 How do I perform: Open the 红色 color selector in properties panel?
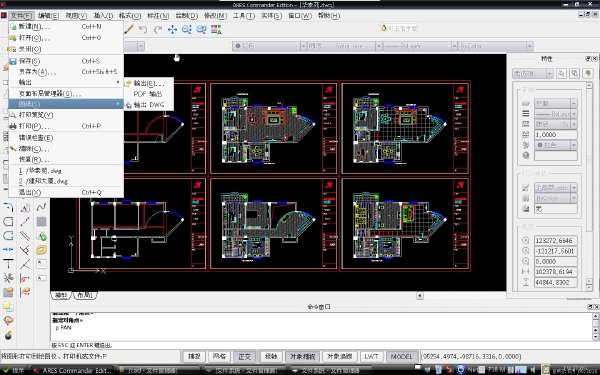(556, 145)
